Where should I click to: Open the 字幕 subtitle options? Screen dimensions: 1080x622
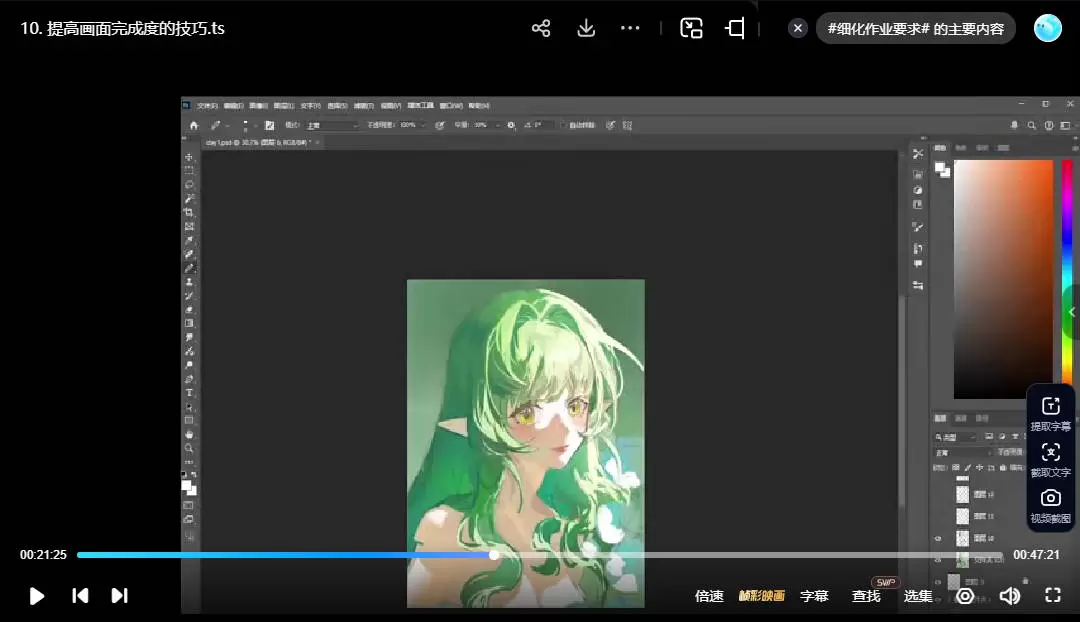pyautogui.click(x=814, y=596)
